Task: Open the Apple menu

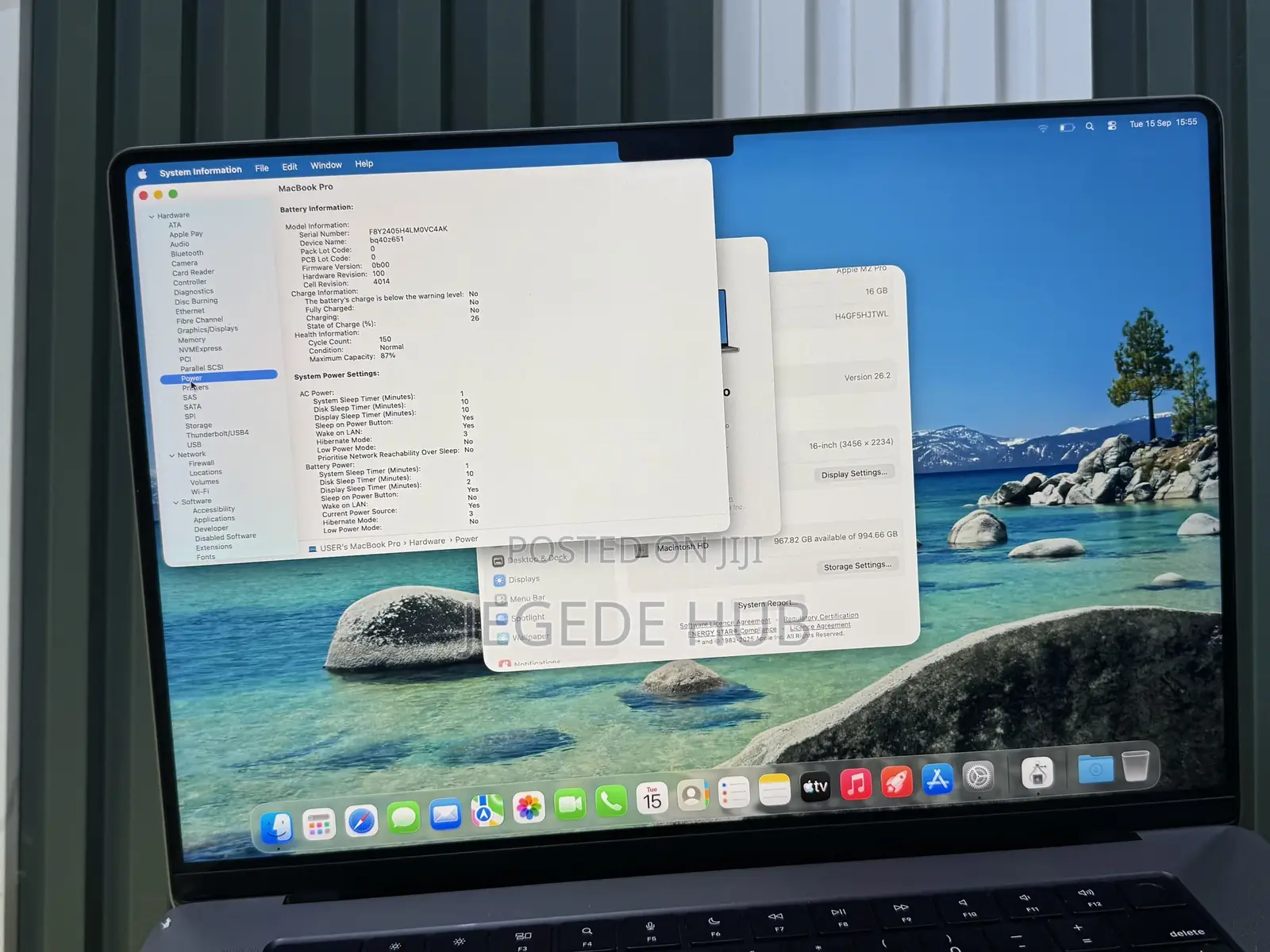Action: (143, 174)
